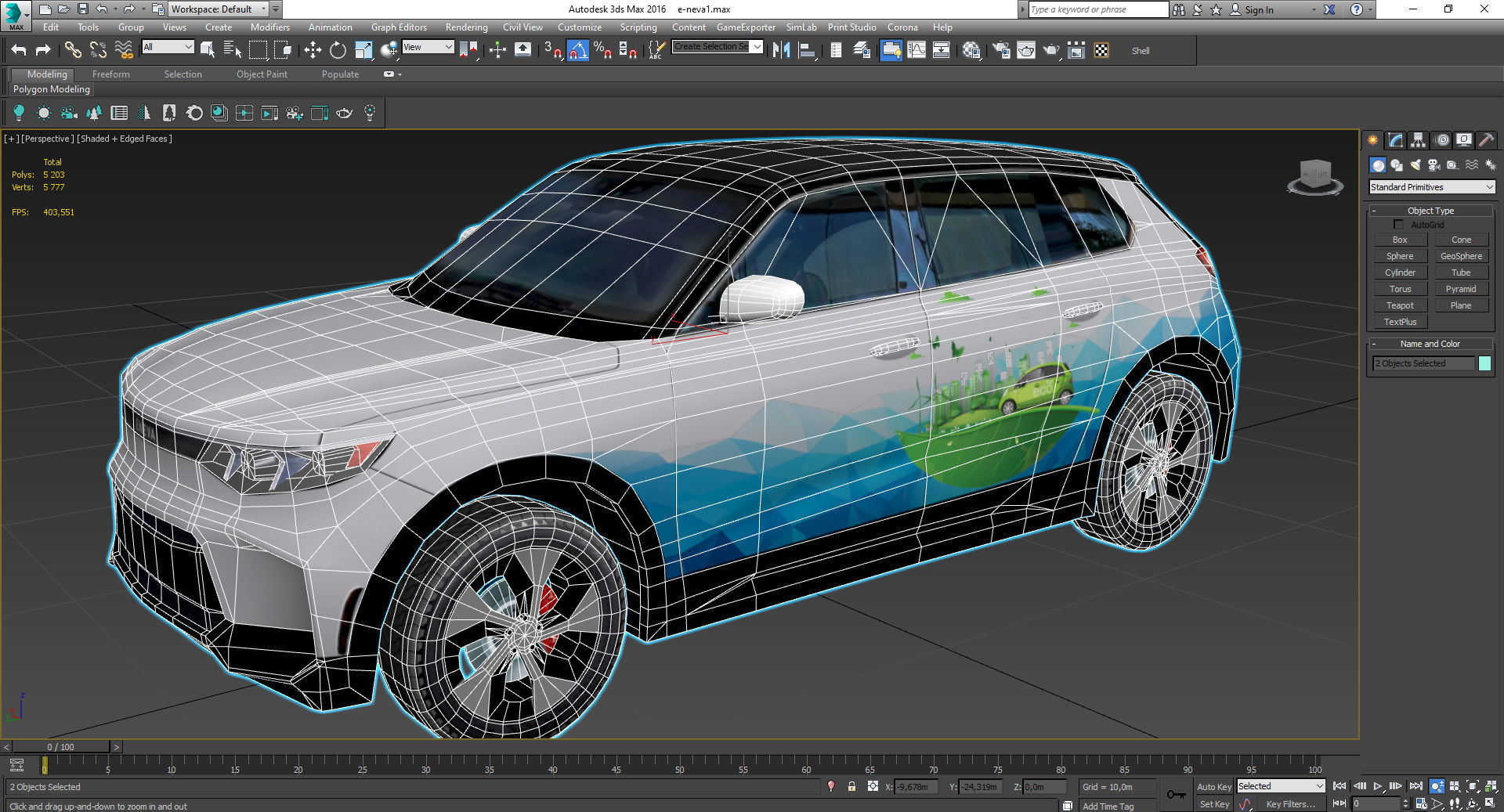
Task: Open the Rendering menu
Action: pos(466,27)
